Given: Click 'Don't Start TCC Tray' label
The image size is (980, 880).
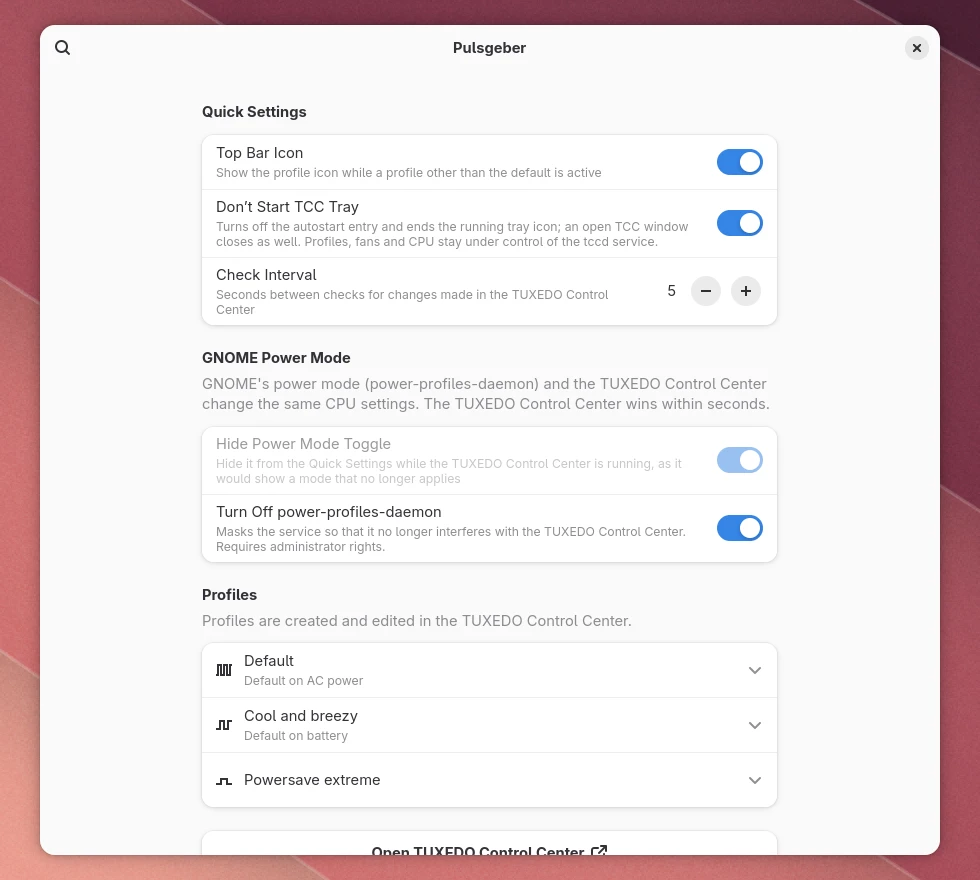Looking at the screenshot, I should (288, 207).
